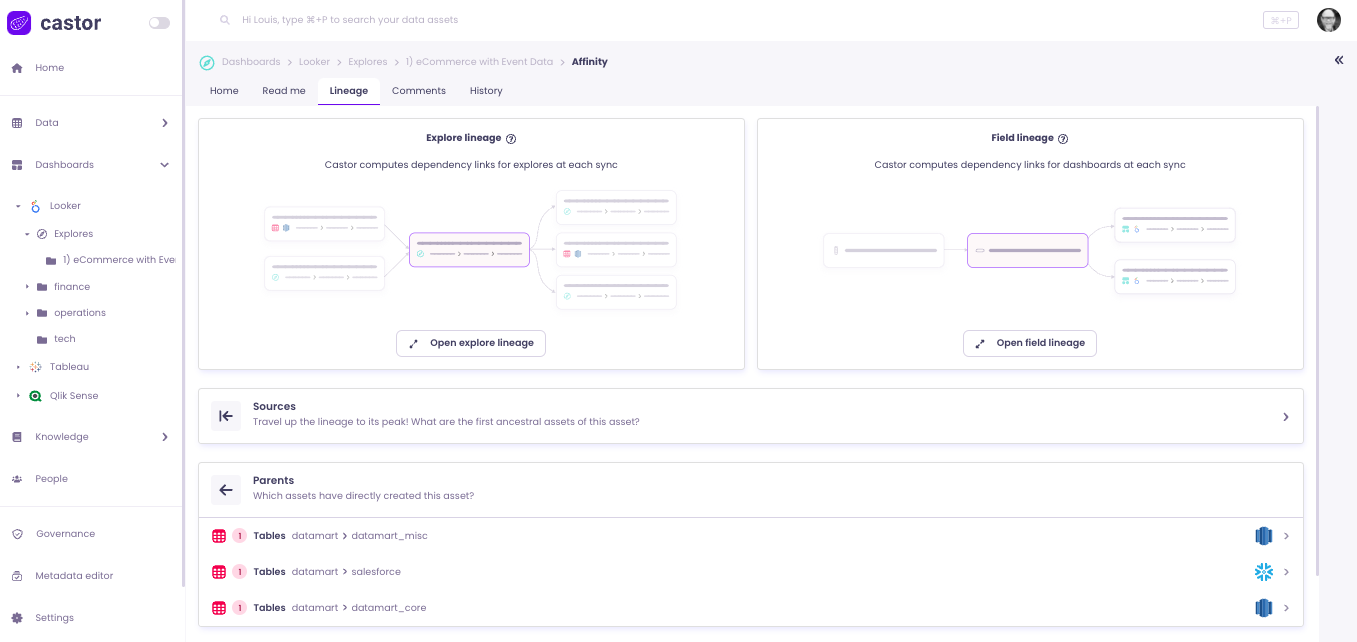This screenshot has width=1357, height=642.
Task: Switch to the History tab
Action: [x=486, y=91]
